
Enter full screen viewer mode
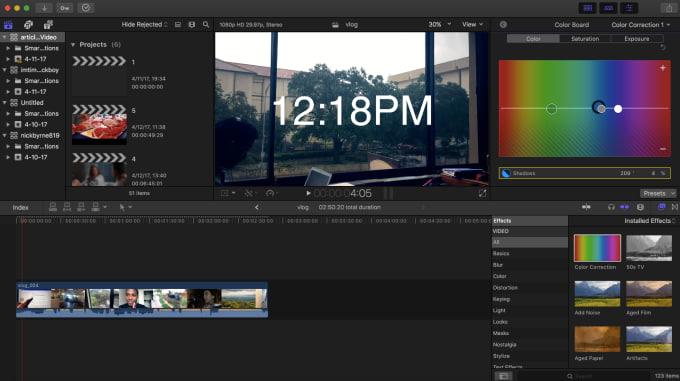(x=482, y=193)
